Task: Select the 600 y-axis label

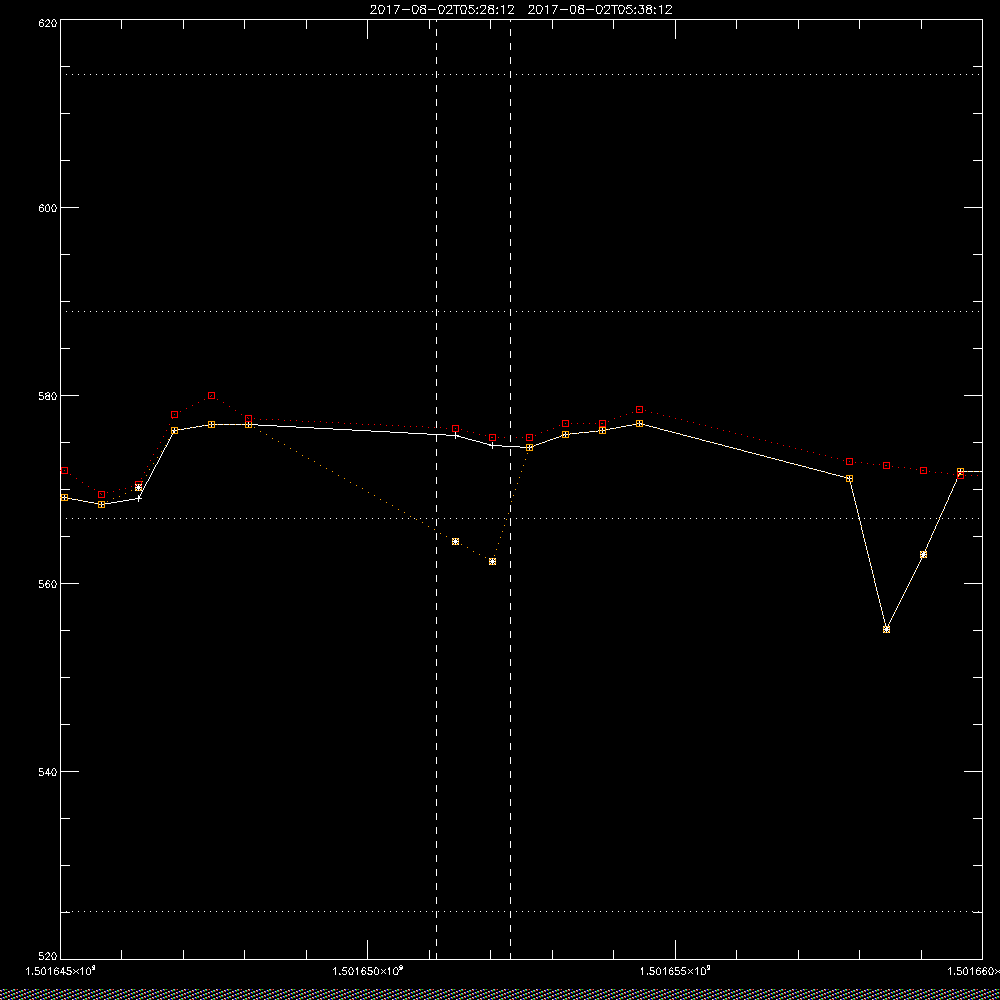Action: (x=48, y=208)
